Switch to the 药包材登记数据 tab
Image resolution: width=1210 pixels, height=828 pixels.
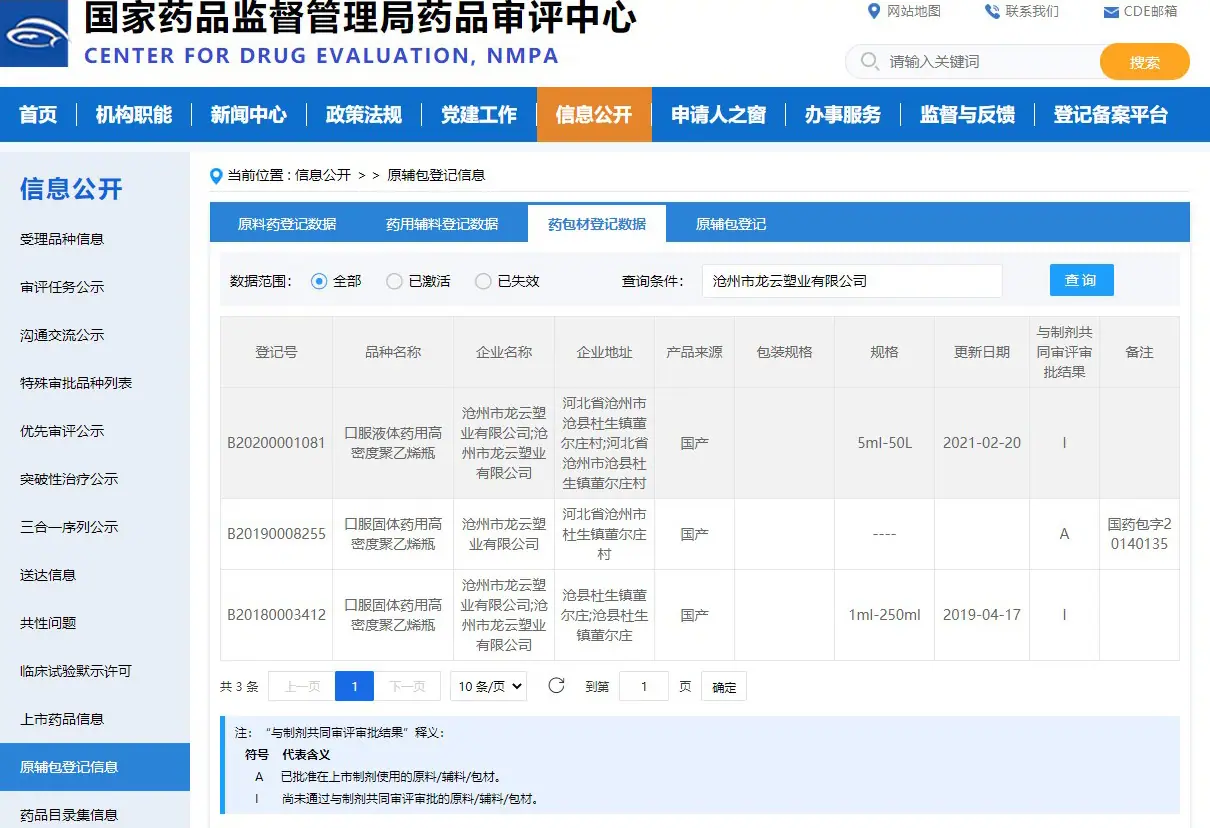coord(597,224)
